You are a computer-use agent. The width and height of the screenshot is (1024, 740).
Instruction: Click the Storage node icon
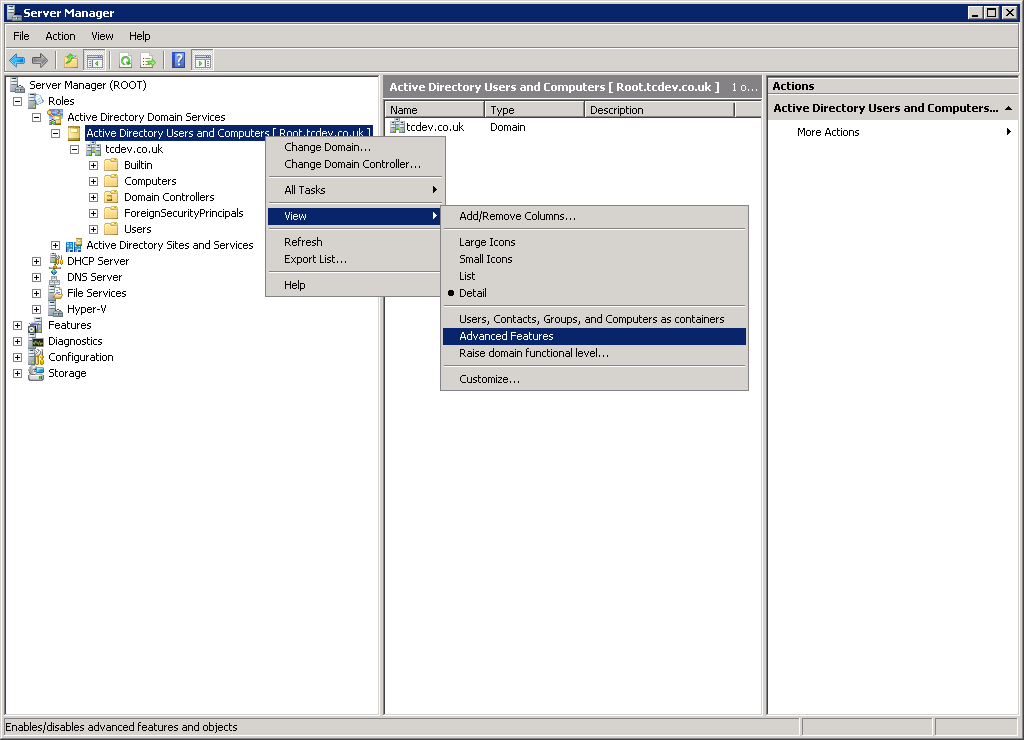[x=36, y=373]
